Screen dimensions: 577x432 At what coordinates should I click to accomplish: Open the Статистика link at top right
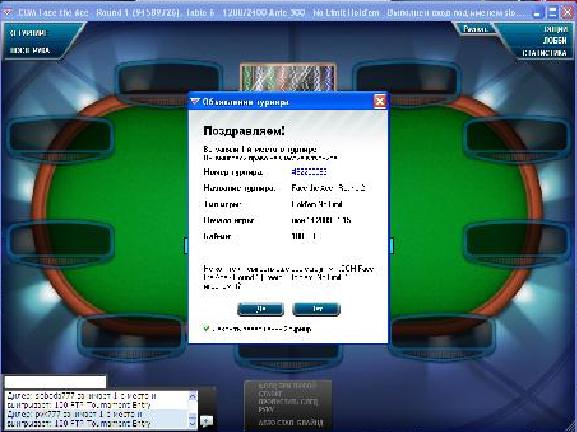tap(545, 53)
